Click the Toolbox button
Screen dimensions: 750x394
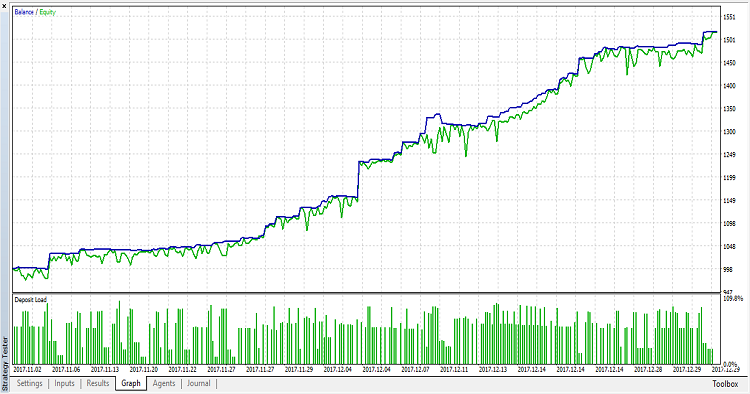(x=725, y=384)
